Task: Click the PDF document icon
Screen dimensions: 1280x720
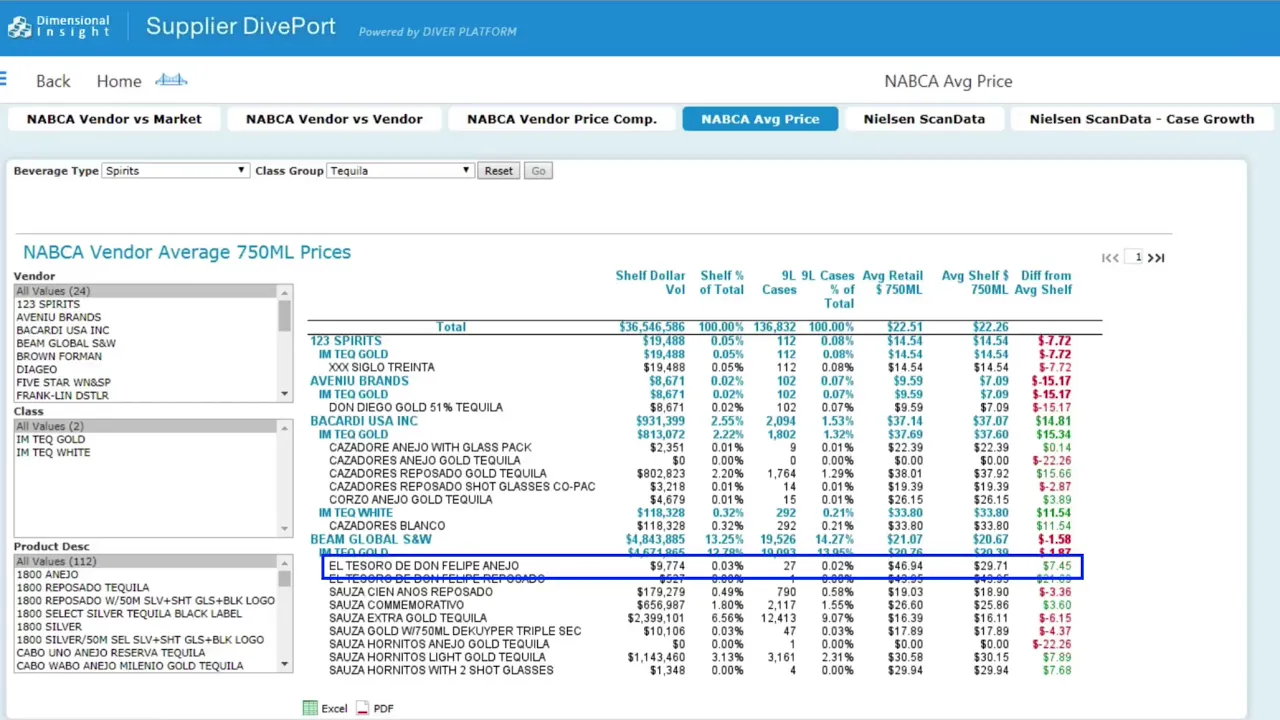Action: point(363,708)
